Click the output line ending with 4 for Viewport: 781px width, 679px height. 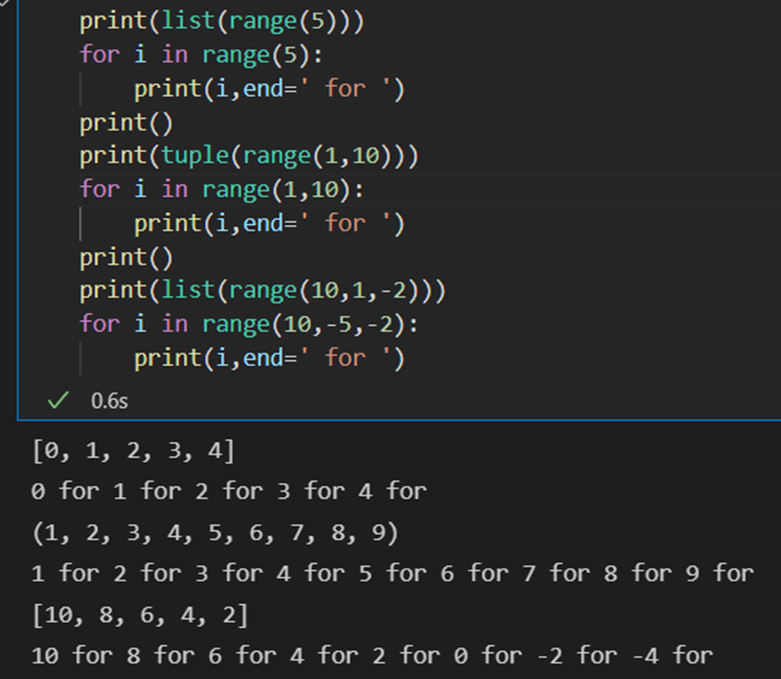point(229,492)
